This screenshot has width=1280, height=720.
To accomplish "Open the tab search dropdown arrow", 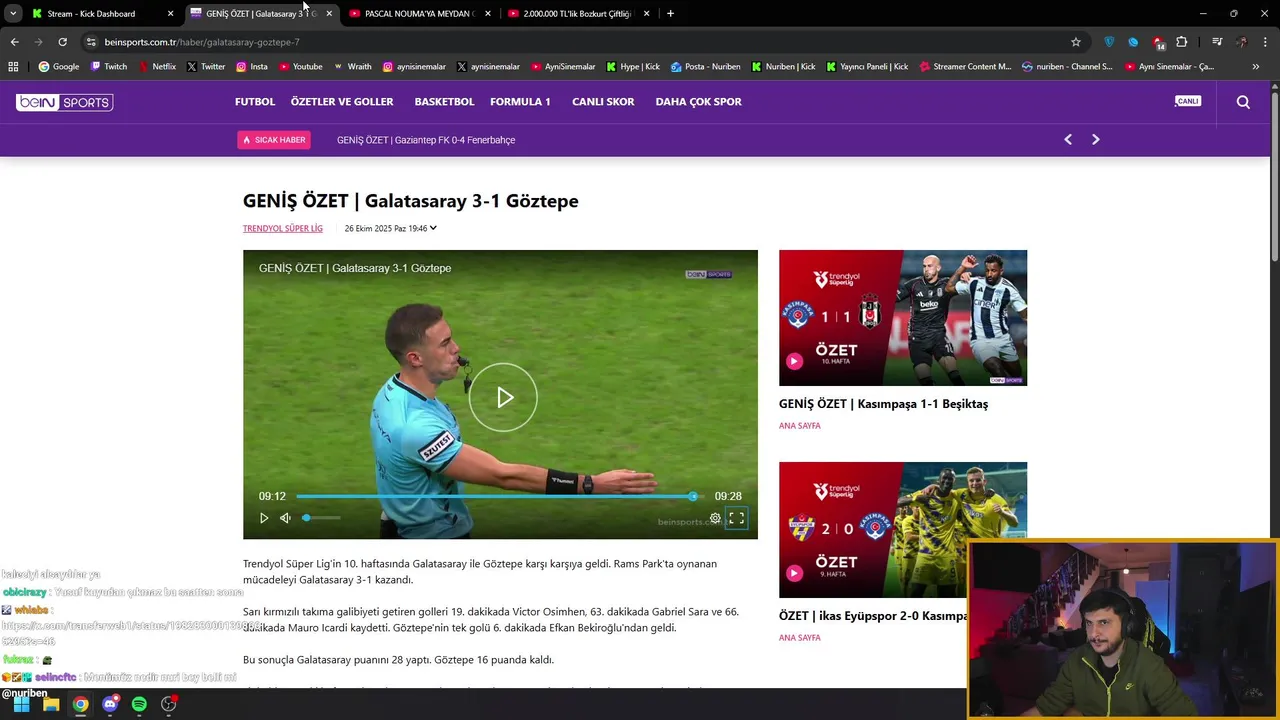I will click(13, 14).
